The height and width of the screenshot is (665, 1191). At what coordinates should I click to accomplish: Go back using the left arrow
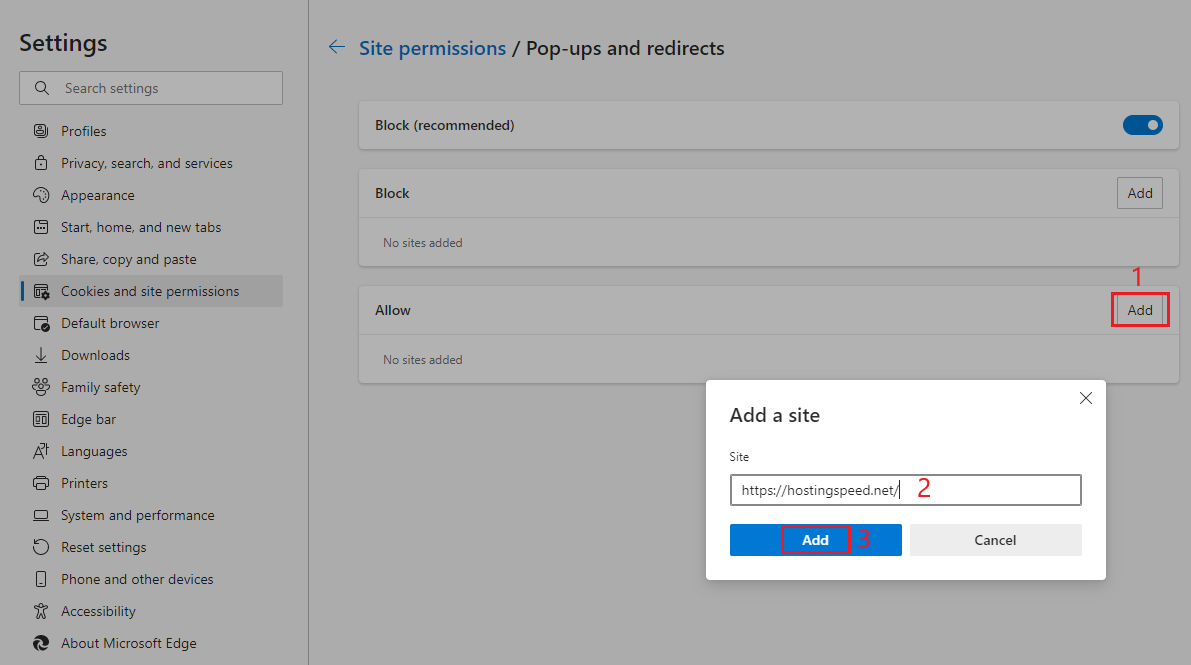click(337, 47)
